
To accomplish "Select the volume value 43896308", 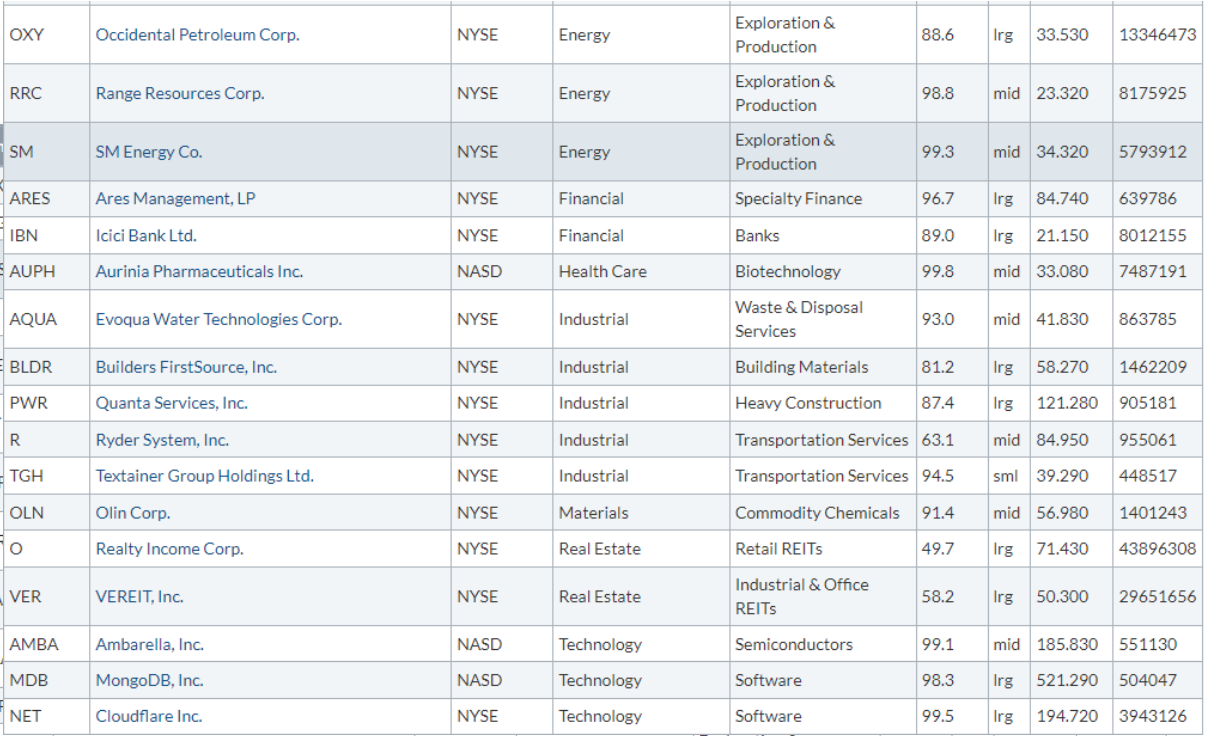I will [x=1157, y=549].
